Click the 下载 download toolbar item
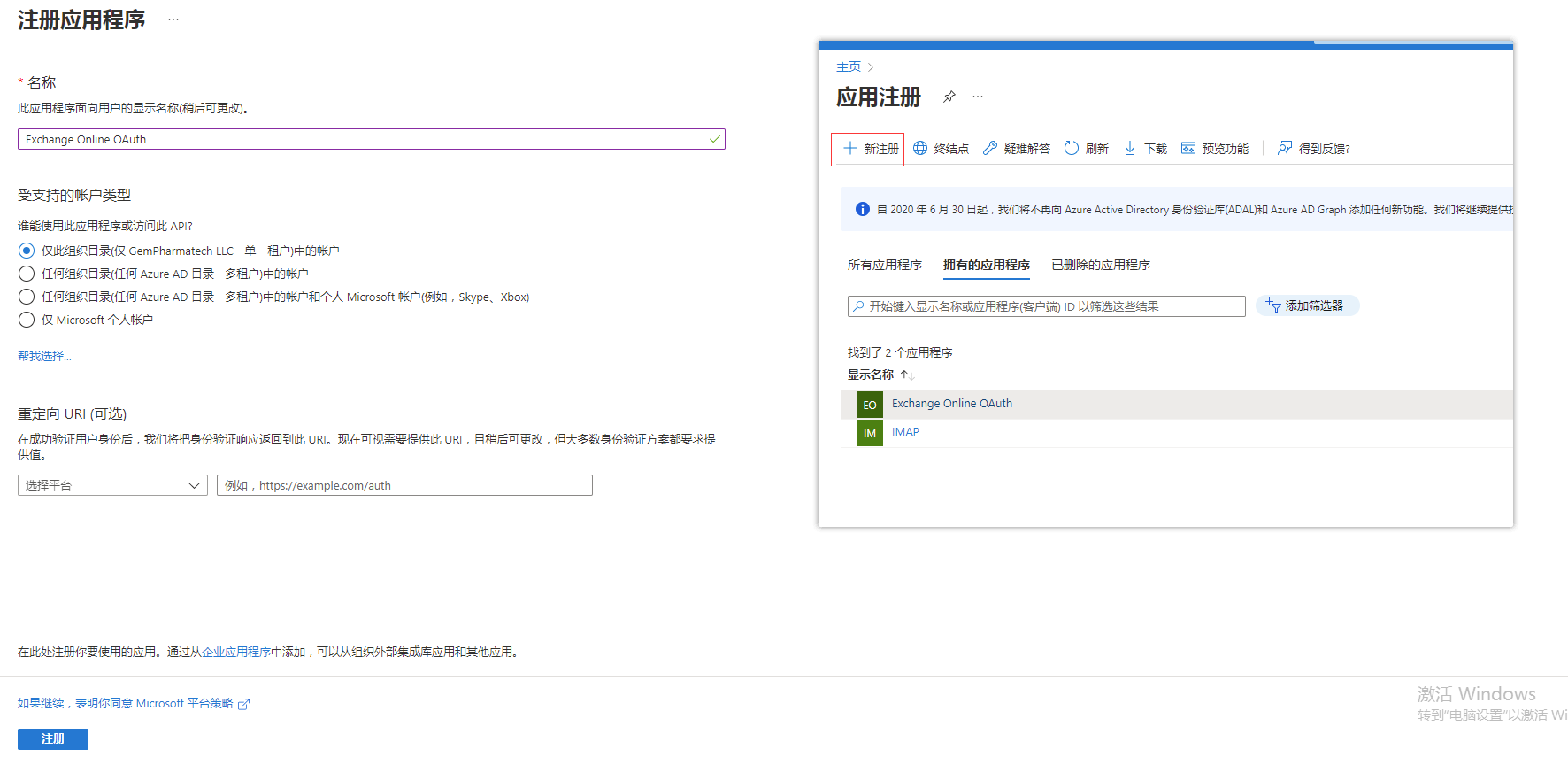Image resolution: width=1568 pixels, height=757 pixels. point(1145,149)
